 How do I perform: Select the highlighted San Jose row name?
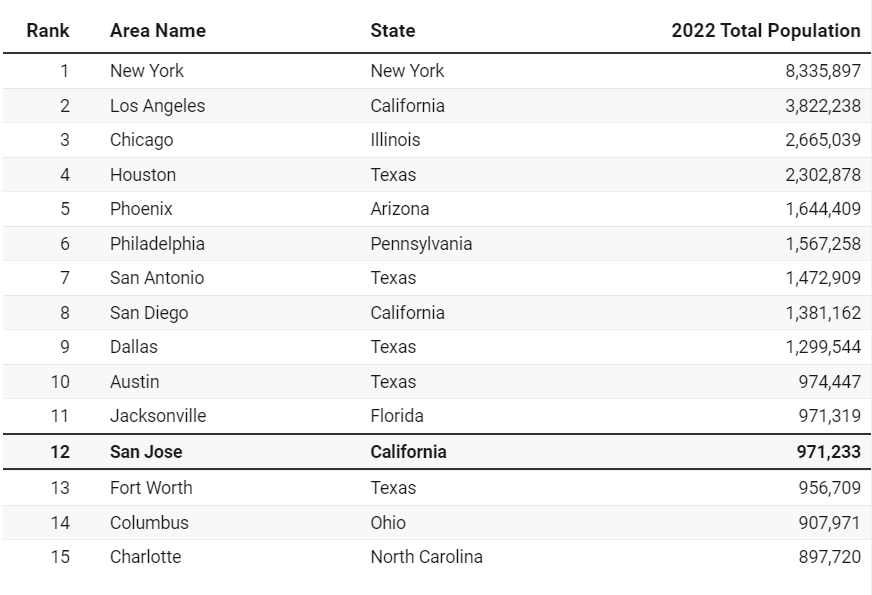point(146,452)
